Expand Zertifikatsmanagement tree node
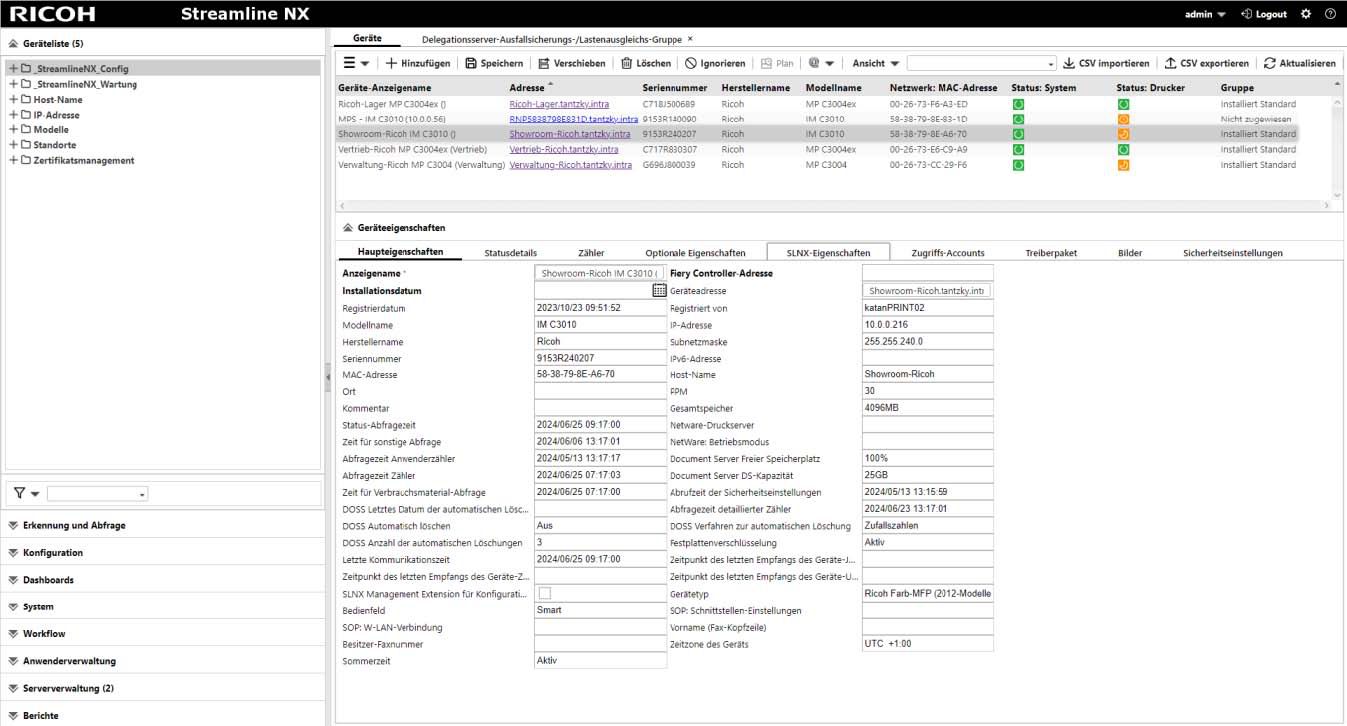The width and height of the screenshot is (1347, 726). (13, 160)
